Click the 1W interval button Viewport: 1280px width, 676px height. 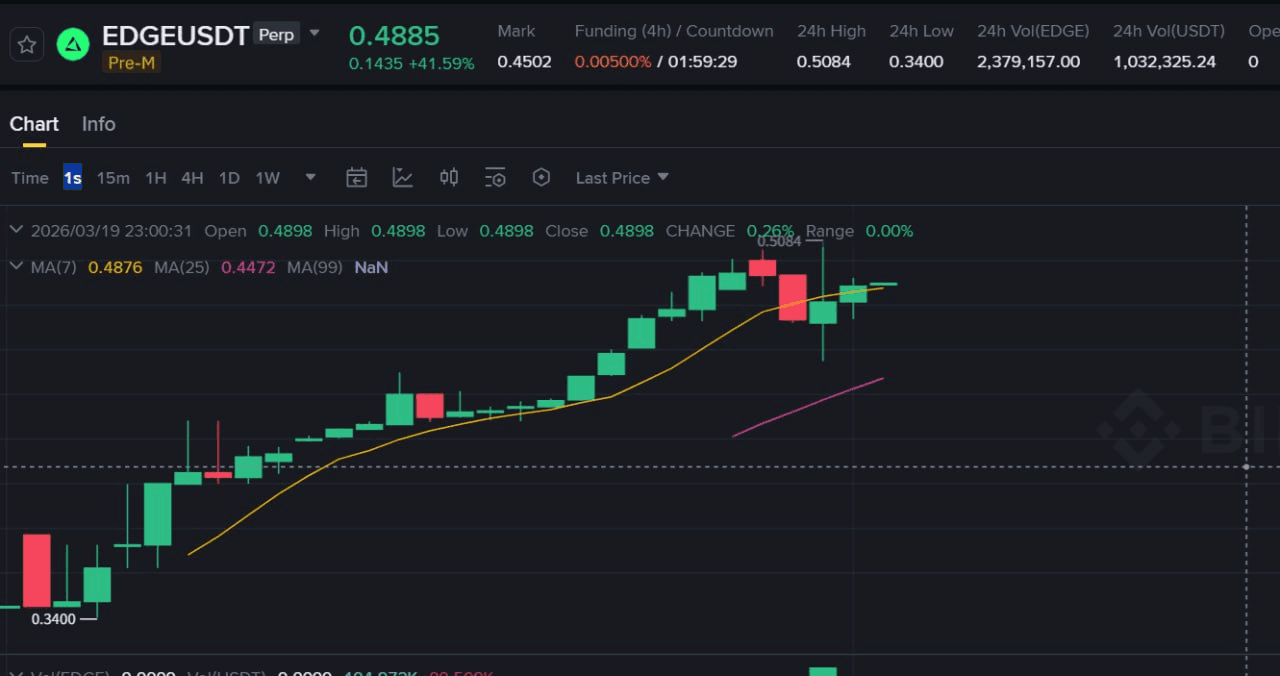coord(267,178)
